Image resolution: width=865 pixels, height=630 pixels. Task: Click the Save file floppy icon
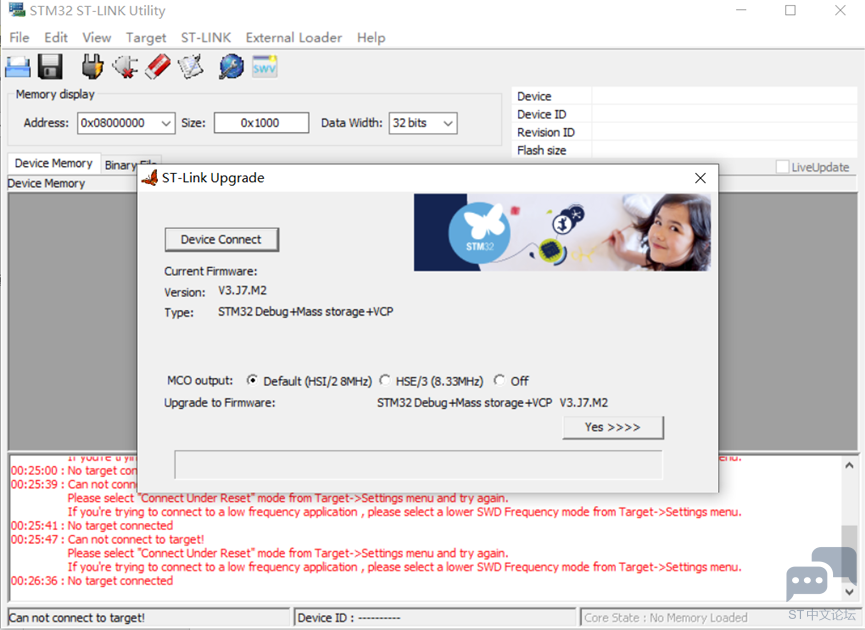pyautogui.click(x=50, y=67)
